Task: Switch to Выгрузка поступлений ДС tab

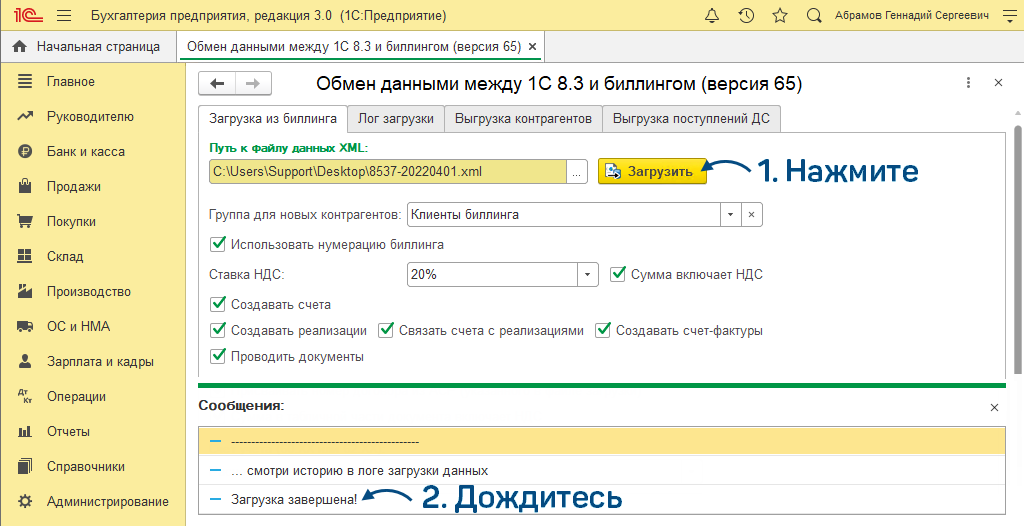Action: [691, 119]
